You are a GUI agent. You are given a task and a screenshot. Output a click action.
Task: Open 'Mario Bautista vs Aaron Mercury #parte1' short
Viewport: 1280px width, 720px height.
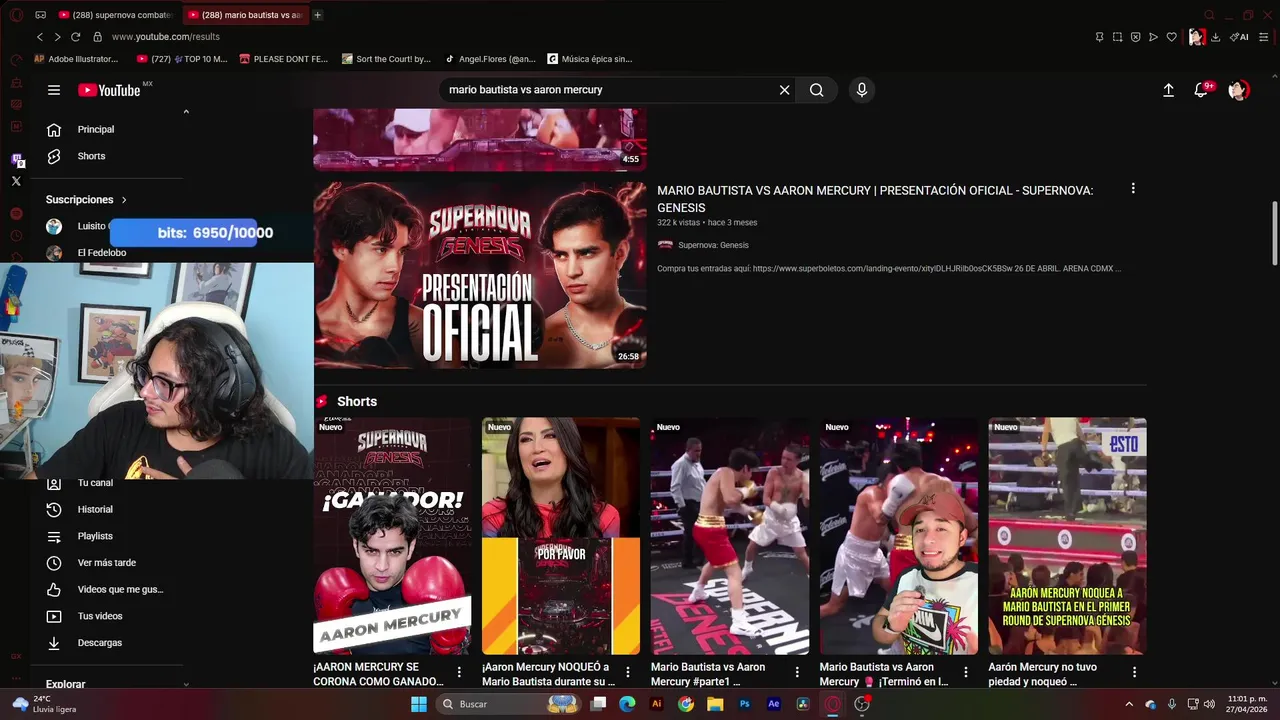[730, 536]
